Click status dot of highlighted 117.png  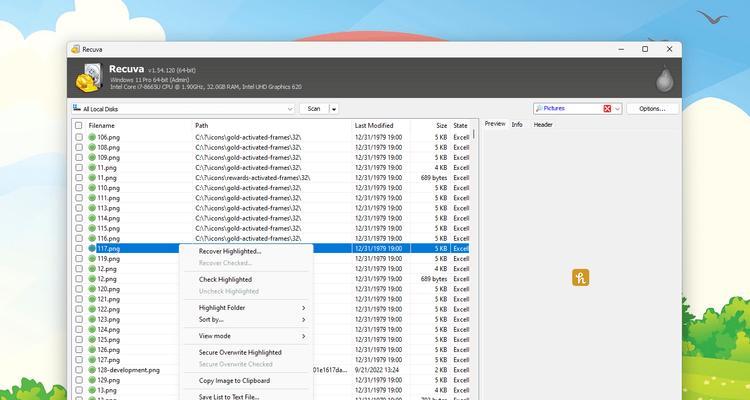(92, 248)
